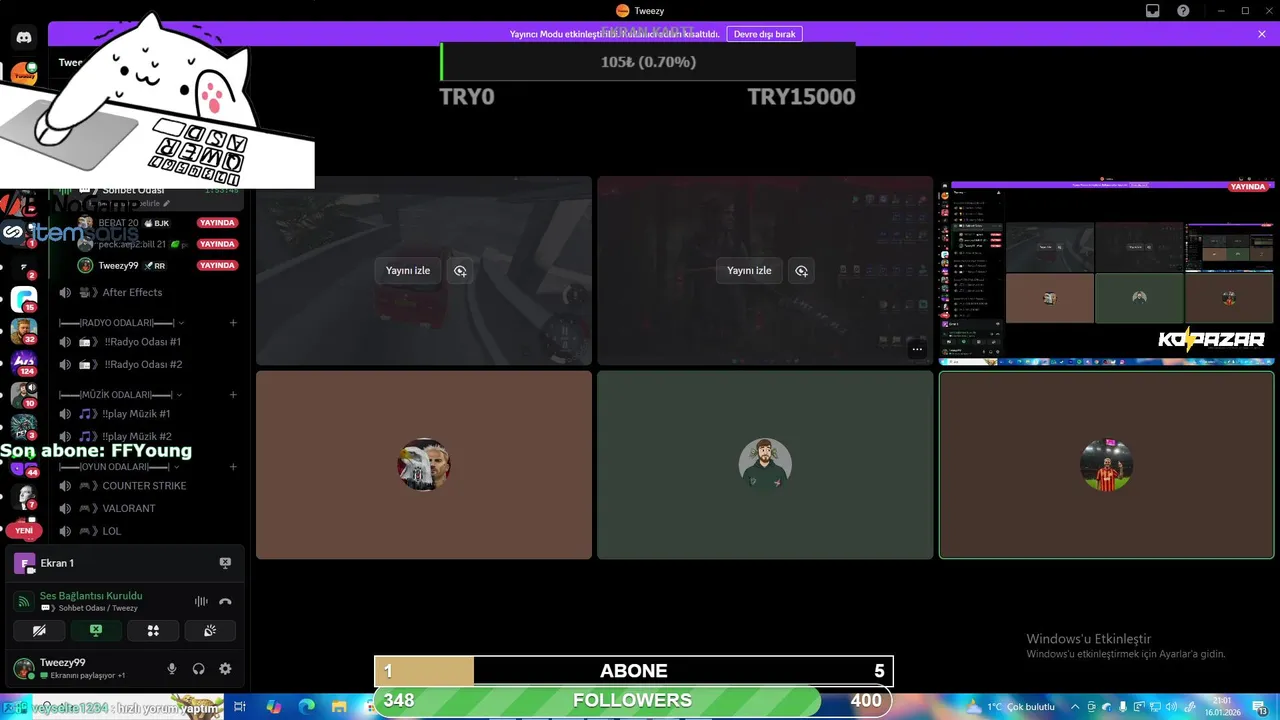This screenshot has width=1280, height=720.
Task: Toggle screen share button off
Action: [96, 630]
